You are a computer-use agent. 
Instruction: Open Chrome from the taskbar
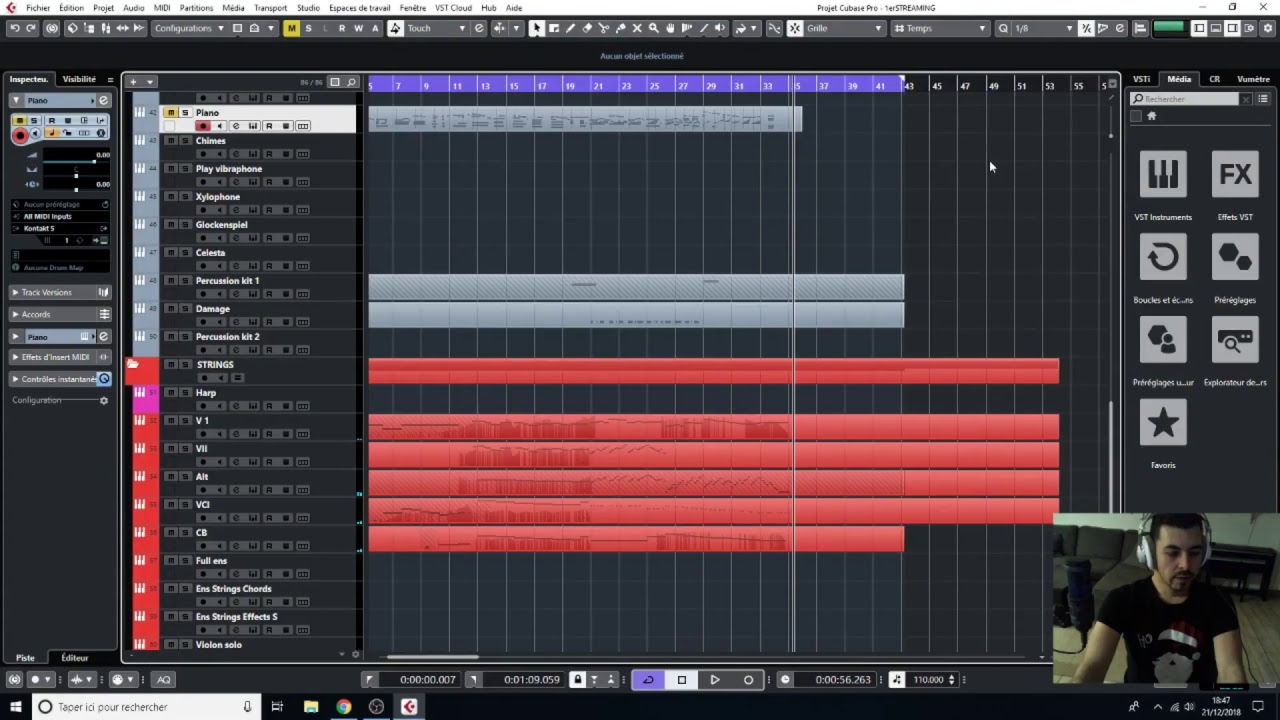343,707
